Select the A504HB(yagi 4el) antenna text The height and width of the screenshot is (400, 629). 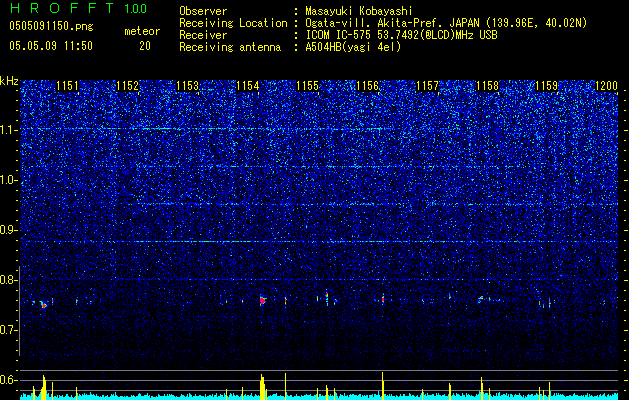pyautogui.click(x=353, y=47)
